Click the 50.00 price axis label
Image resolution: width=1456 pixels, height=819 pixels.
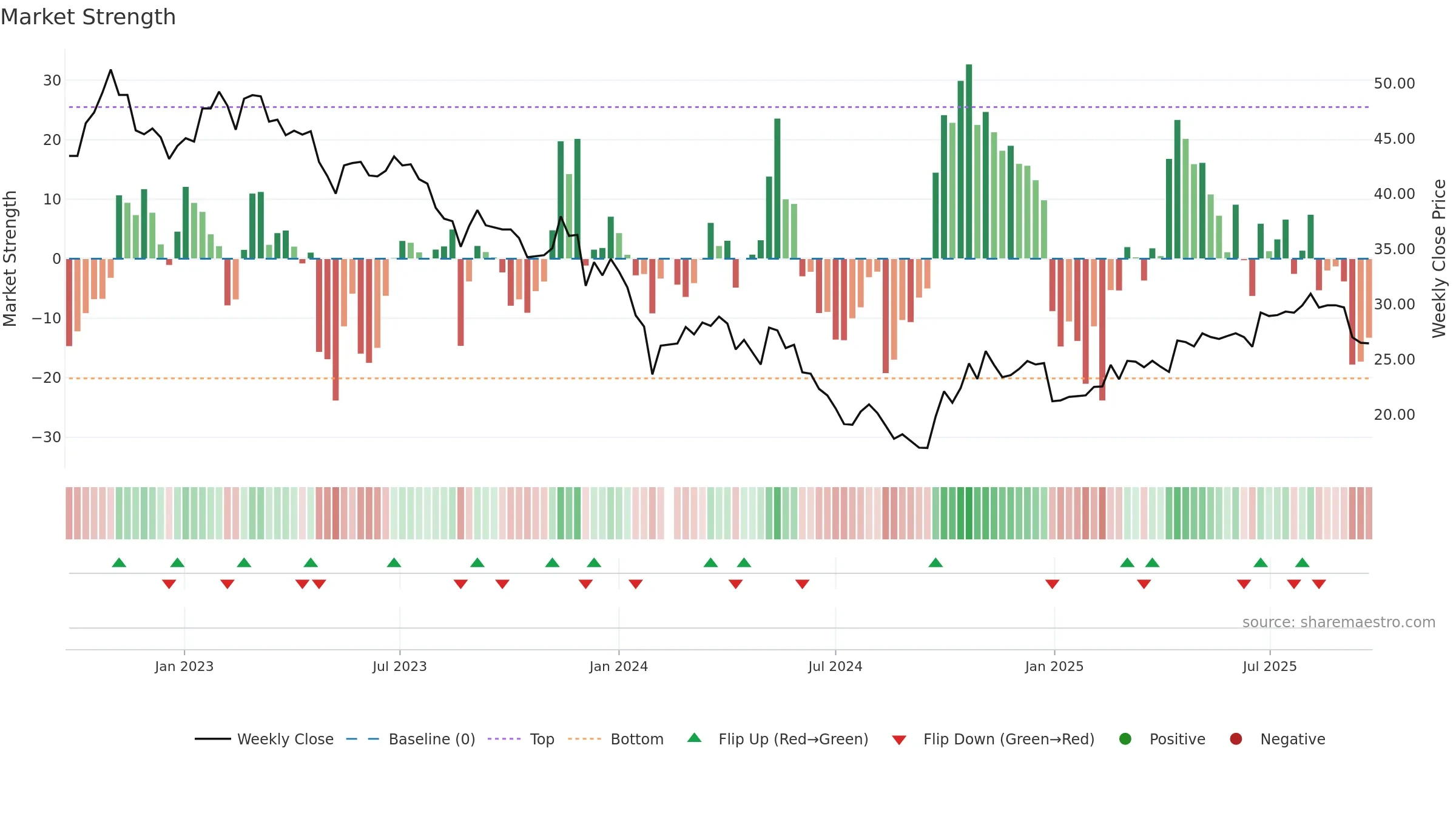[1394, 84]
